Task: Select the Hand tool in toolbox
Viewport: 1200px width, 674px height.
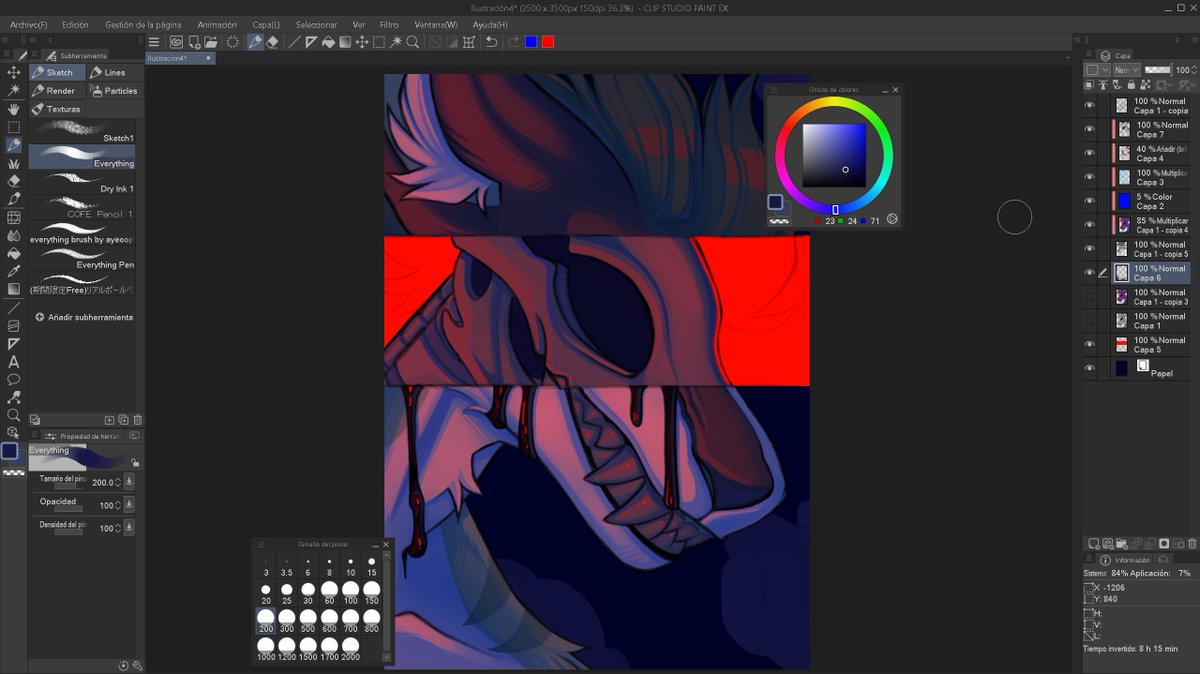Action: click(14, 108)
